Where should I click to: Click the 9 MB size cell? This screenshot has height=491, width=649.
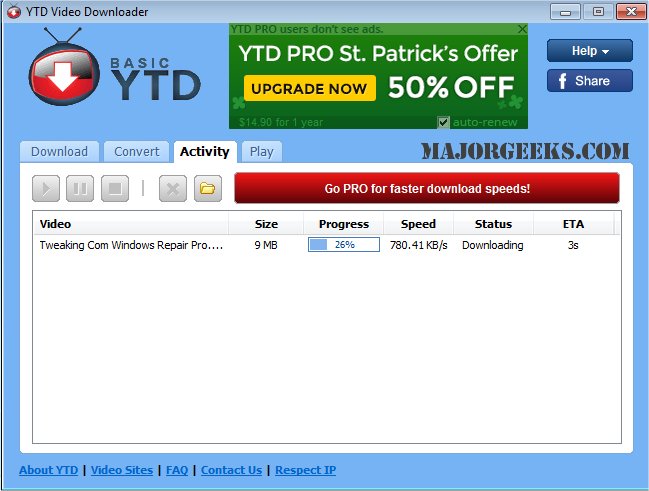[266, 245]
